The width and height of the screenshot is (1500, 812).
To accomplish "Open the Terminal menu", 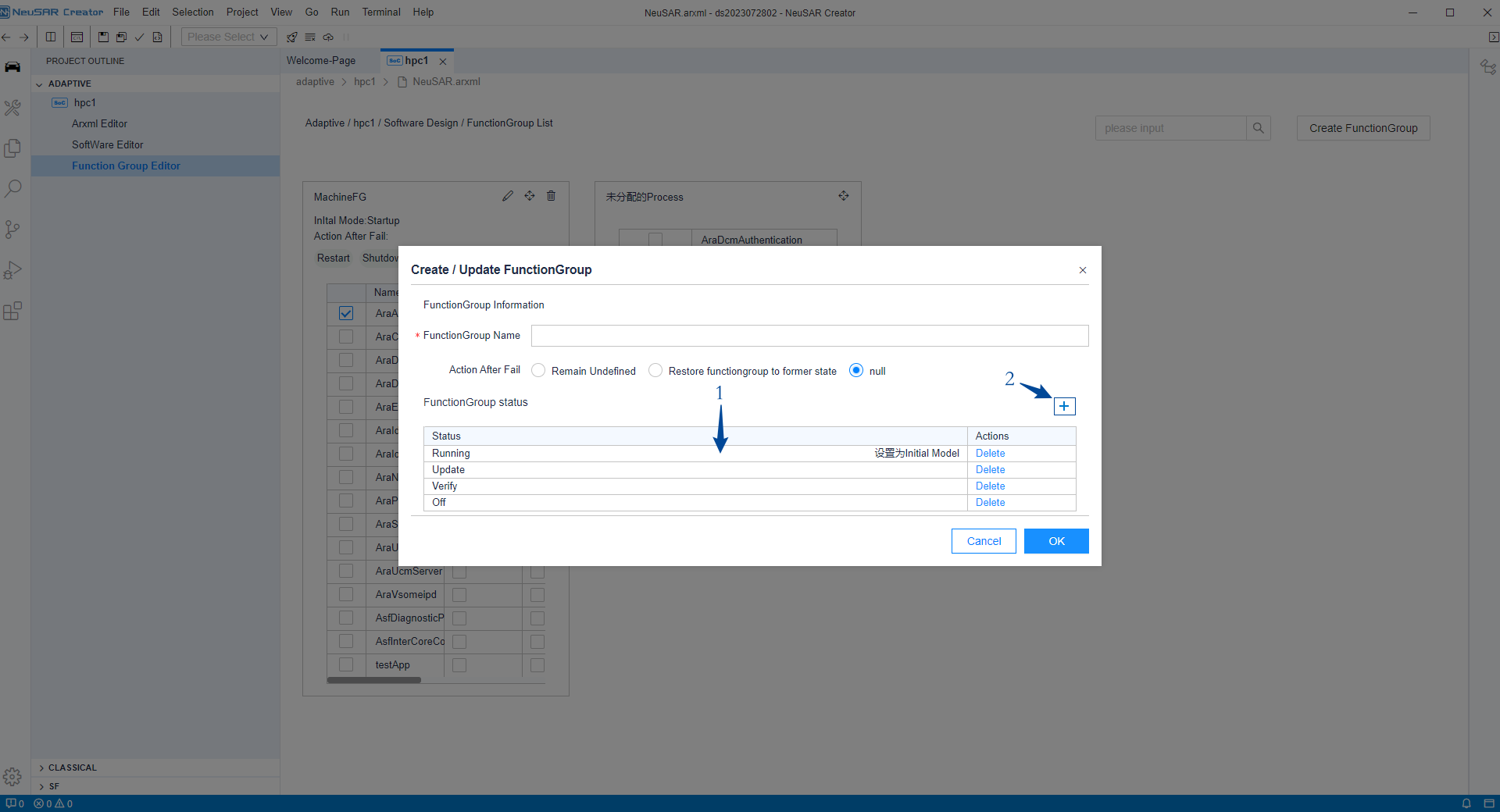I will pyautogui.click(x=380, y=12).
